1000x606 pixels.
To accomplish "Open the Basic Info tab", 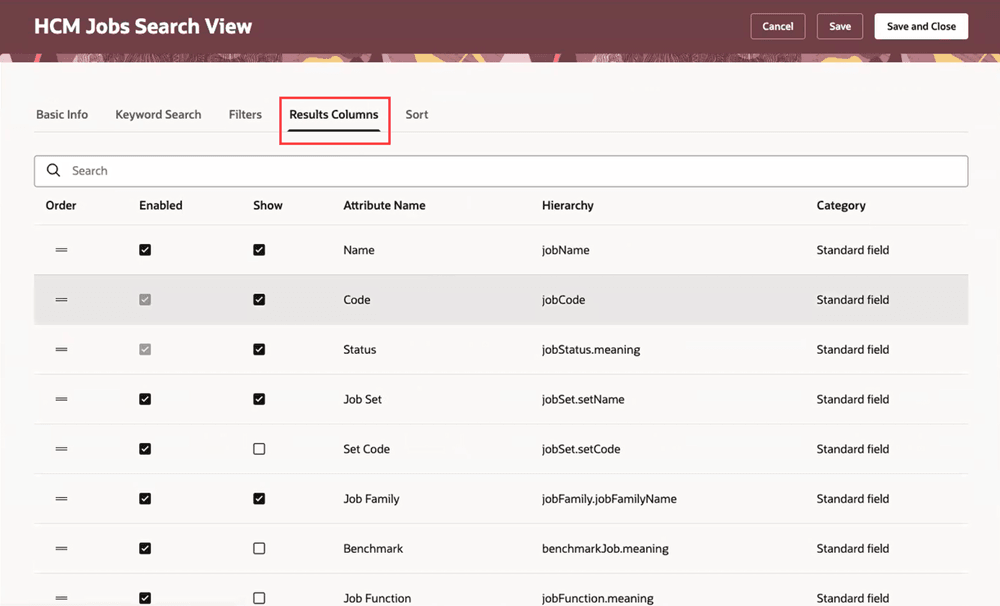I will coord(62,115).
